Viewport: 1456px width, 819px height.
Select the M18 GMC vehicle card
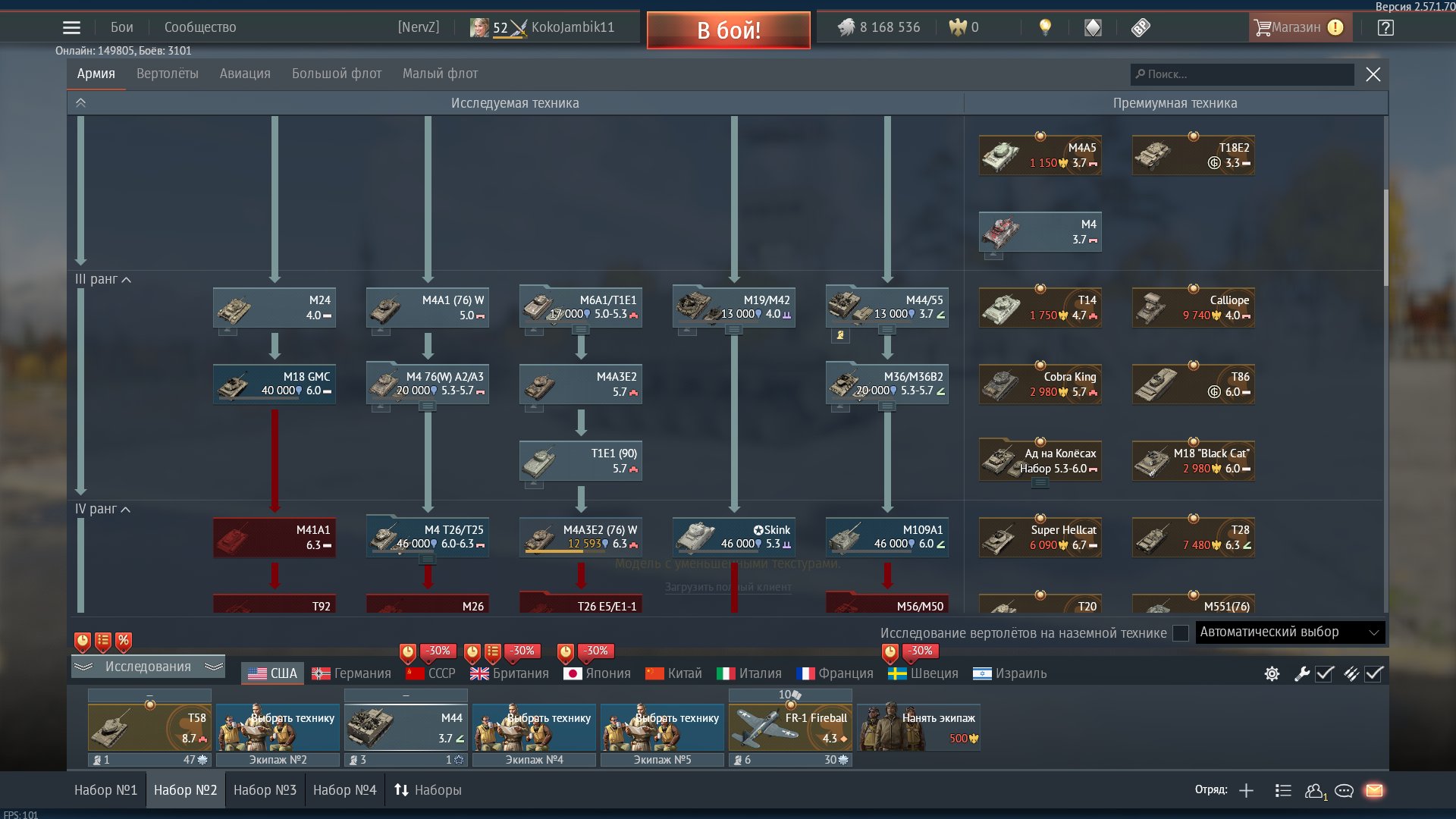(x=275, y=384)
